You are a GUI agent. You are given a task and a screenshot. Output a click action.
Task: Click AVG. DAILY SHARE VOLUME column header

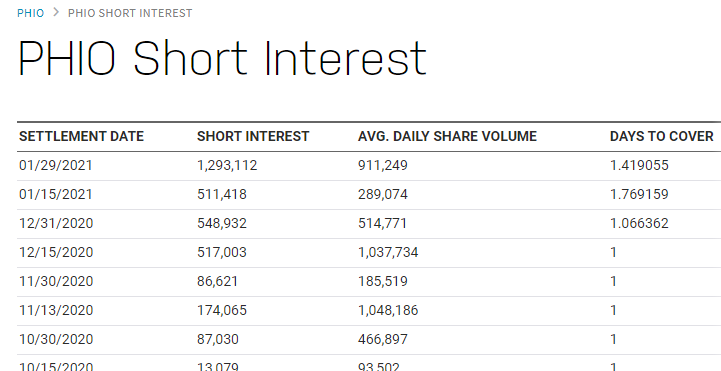[x=447, y=137]
